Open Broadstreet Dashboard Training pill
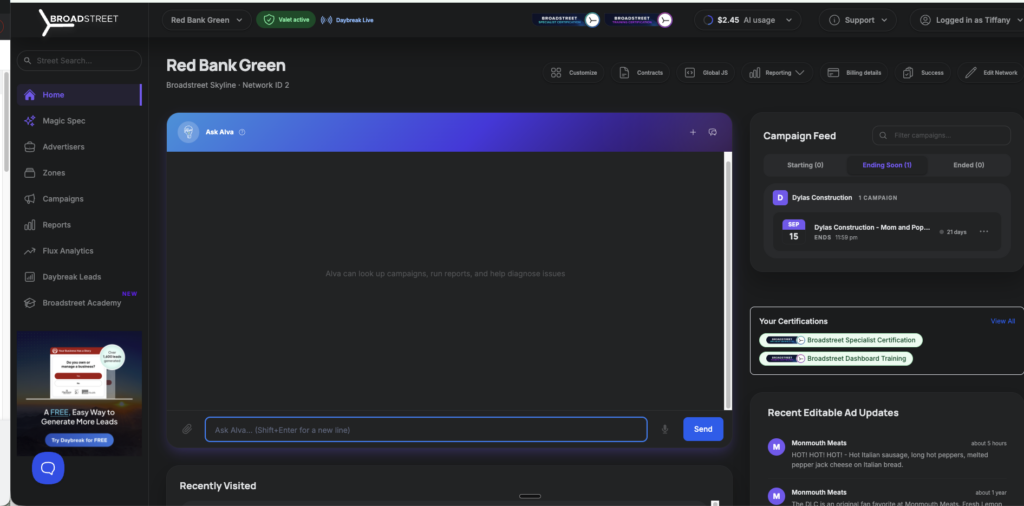 tap(836, 358)
